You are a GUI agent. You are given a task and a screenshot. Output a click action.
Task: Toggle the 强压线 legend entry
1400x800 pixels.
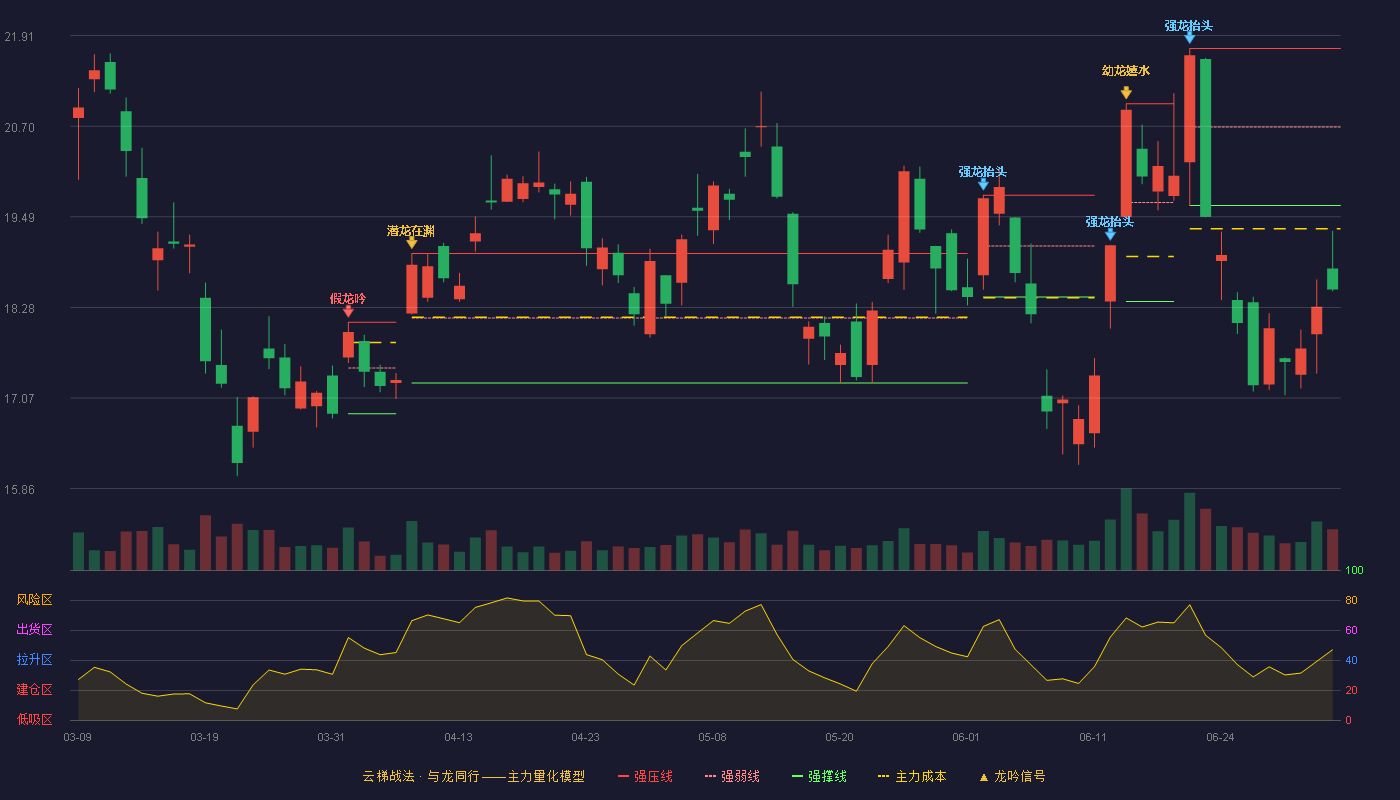[x=645, y=776]
